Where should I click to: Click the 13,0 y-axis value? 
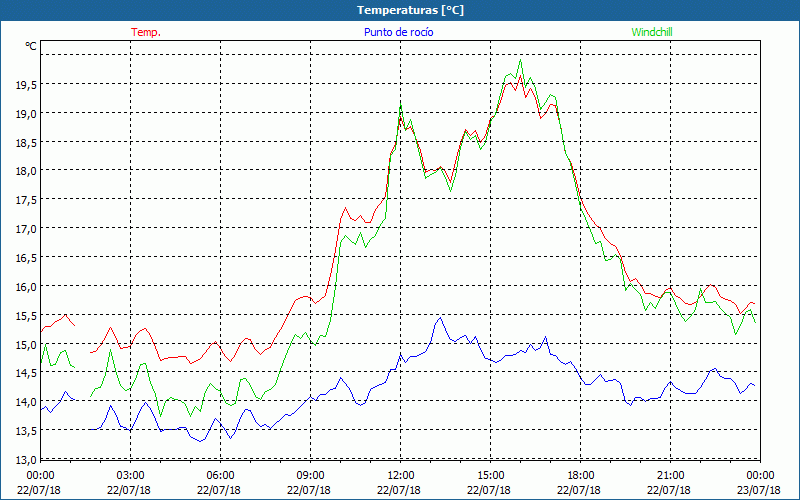(x=26, y=460)
